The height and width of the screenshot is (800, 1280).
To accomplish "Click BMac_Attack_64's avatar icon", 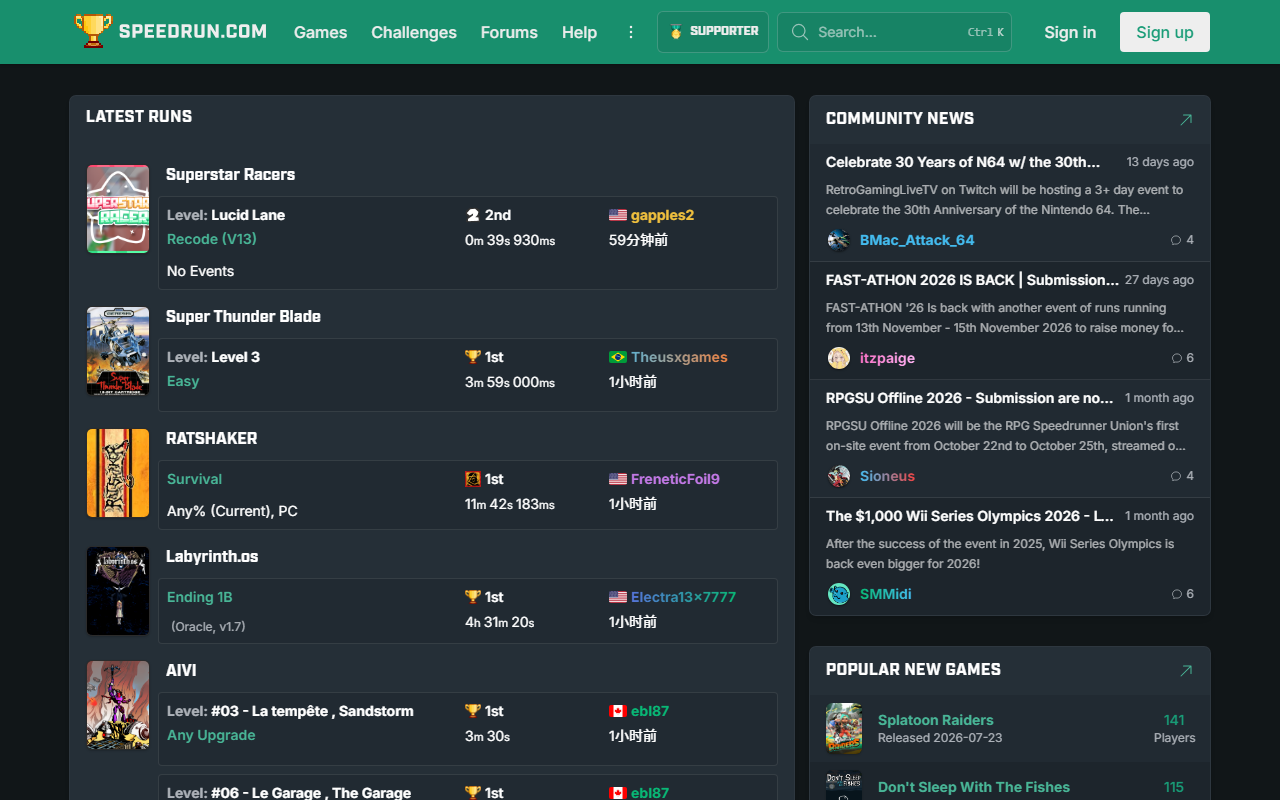I will coord(839,240).
